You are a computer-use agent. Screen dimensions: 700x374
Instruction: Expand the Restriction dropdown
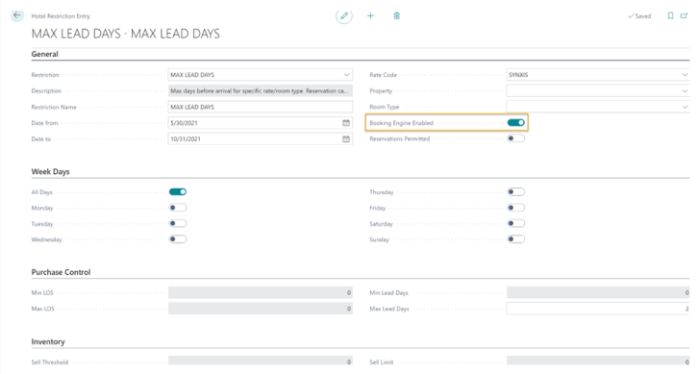pyautogui.click(x=346, y=75)
